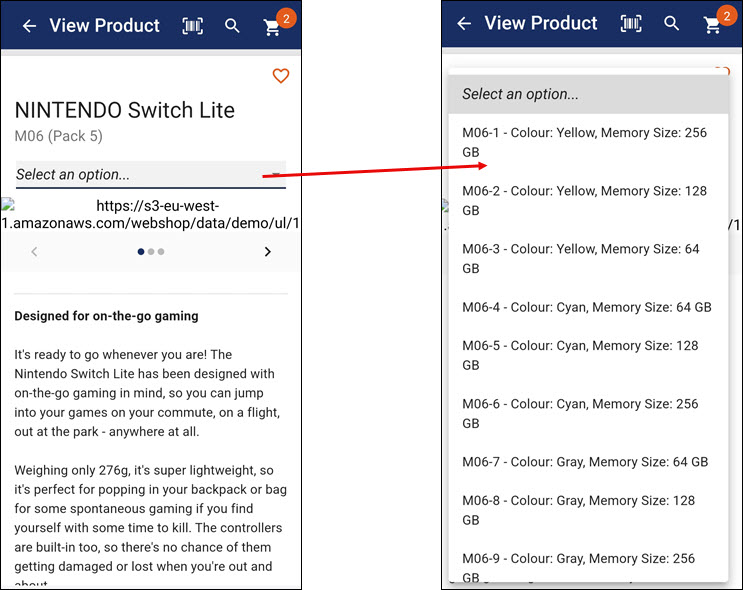Pick M06-5 Cyan 128 GB option
The image size is (743, 590).
pyautogui.click(x=587, y=355)
